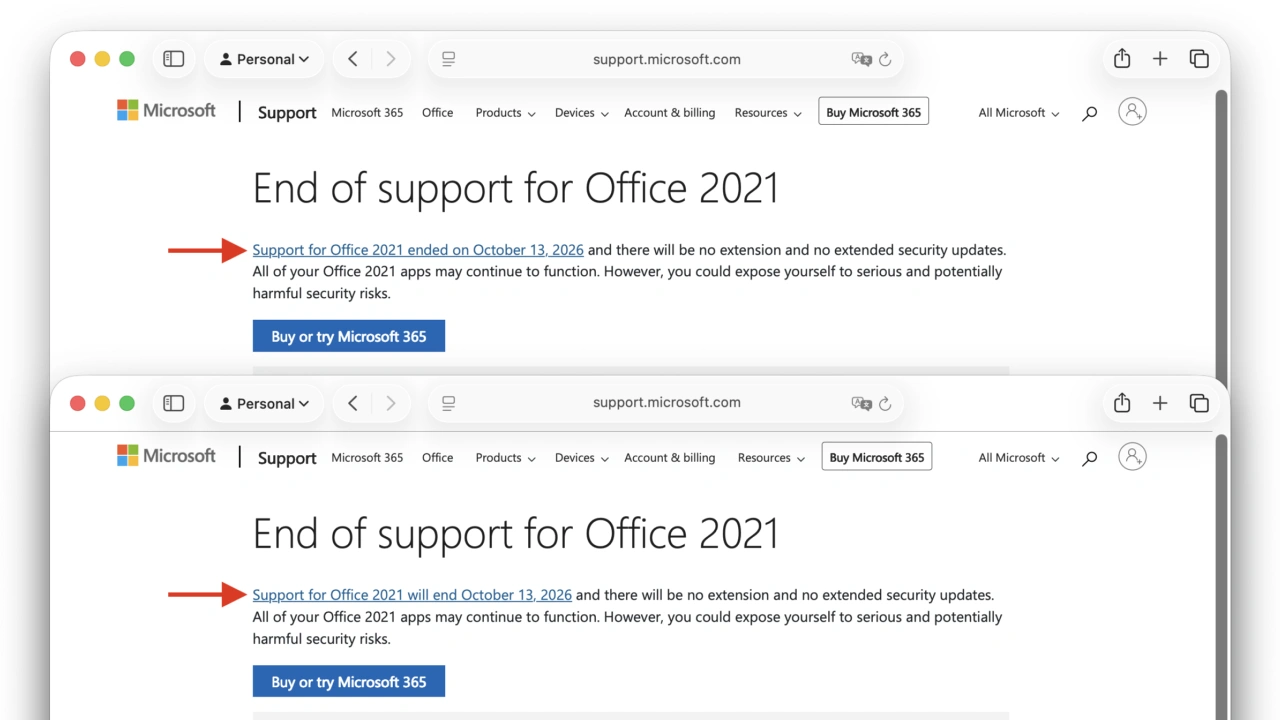Expand Resources menu in upper window

pyautogui.click(x=768, y=113)
